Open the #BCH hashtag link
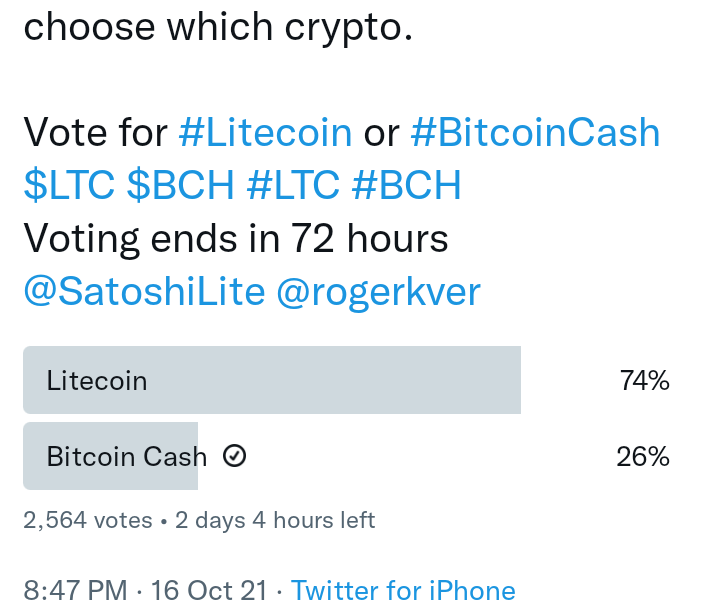This screenshot has height=601, width=719. (x=407, y=185)
